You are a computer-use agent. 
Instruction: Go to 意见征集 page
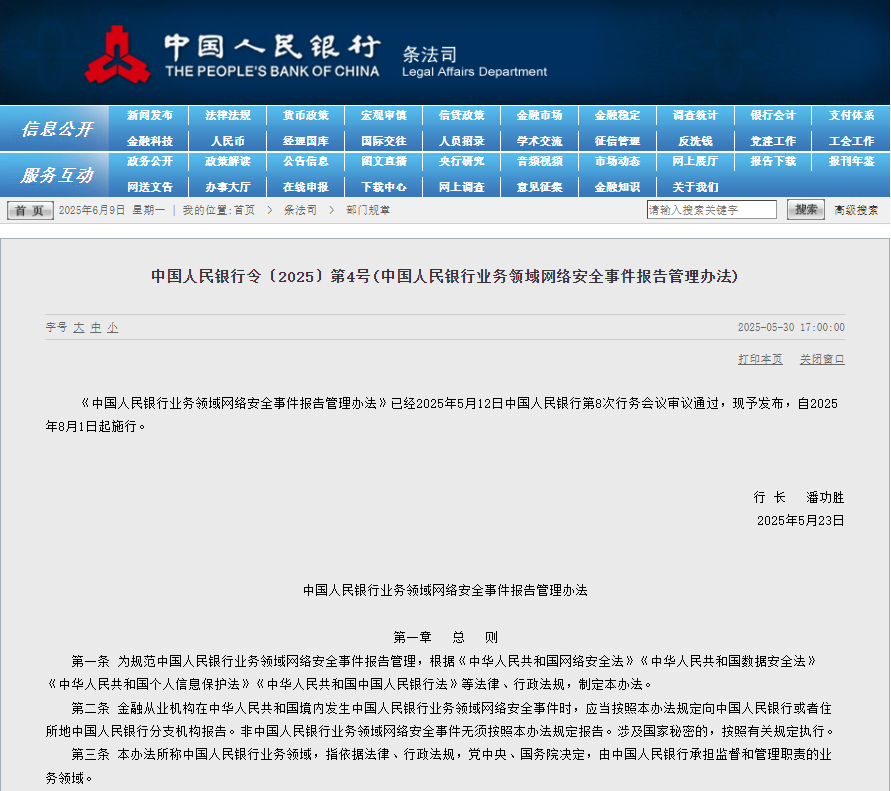[x=539, y=187]
